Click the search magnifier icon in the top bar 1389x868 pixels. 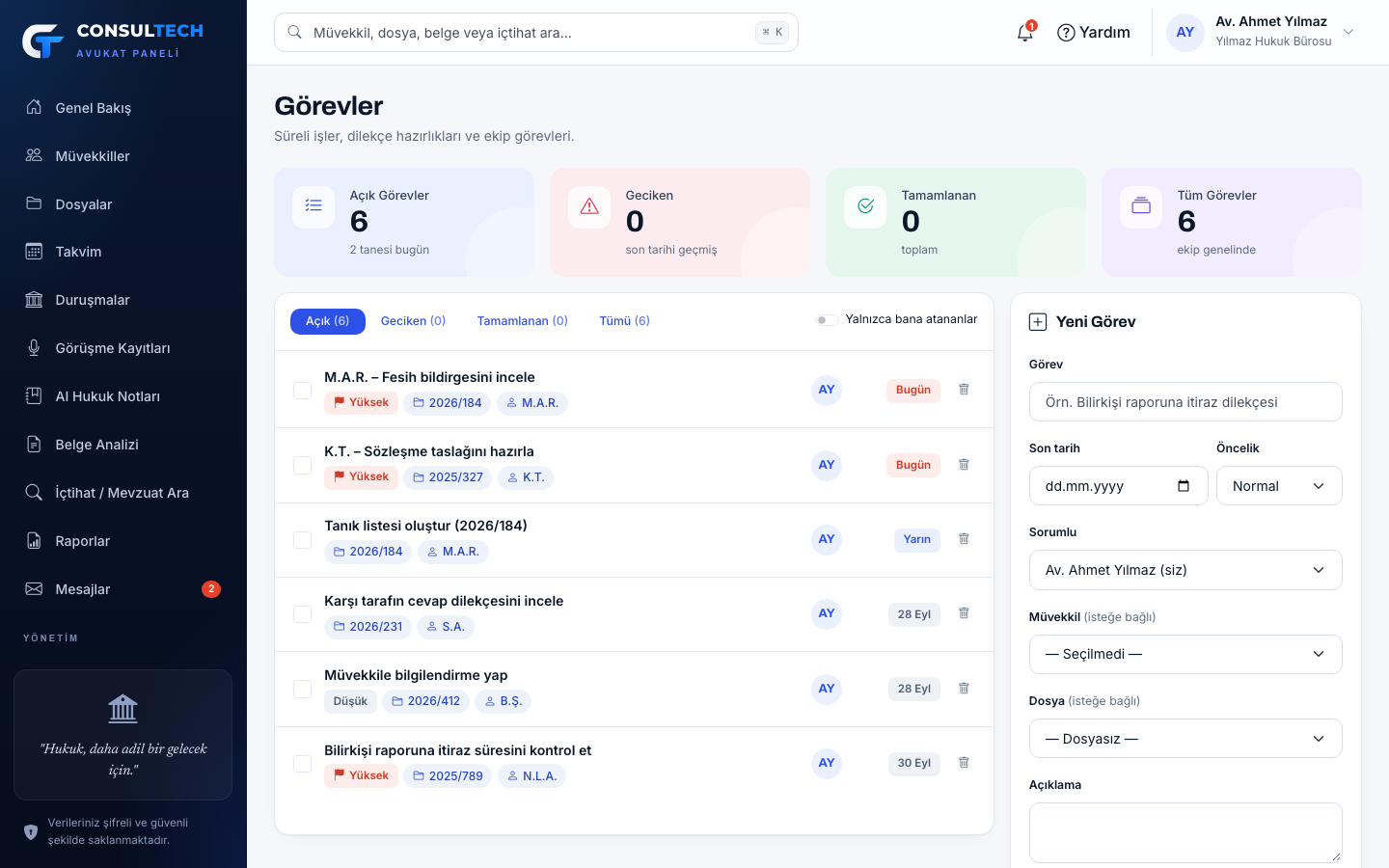pyautogui.click(x=295, y=33)
